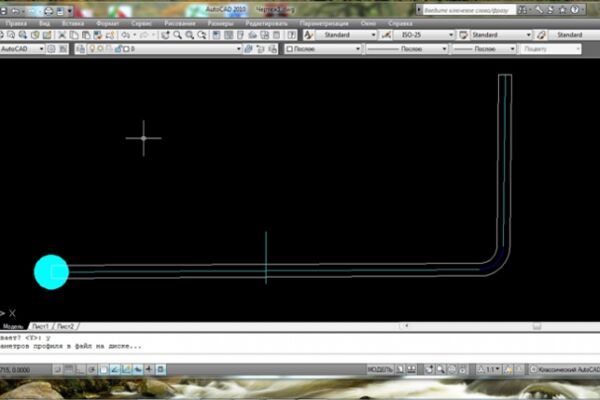Click the Paste icon in standard toolbar
Viewport: 600px width, 400px height.
pos(86,35)
